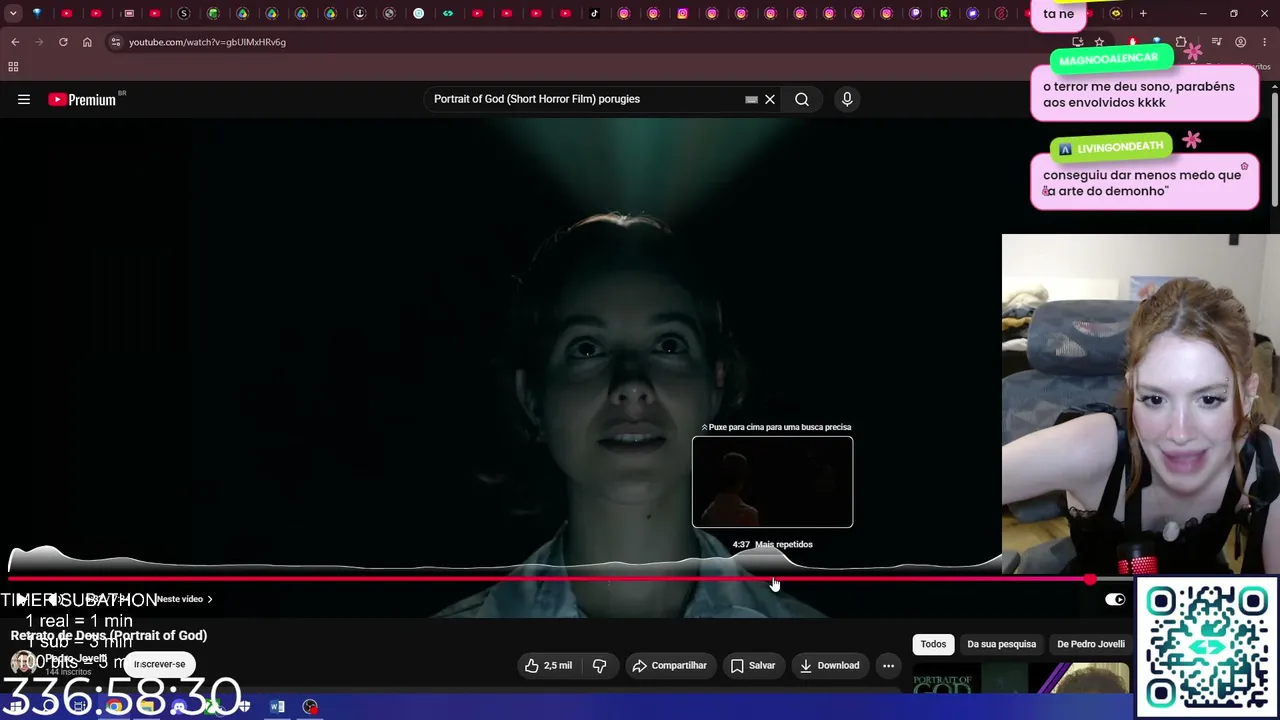Subscribe using the Inscrever-se button
Screen dimensions: 1280x720
click(x=160, y=664)
